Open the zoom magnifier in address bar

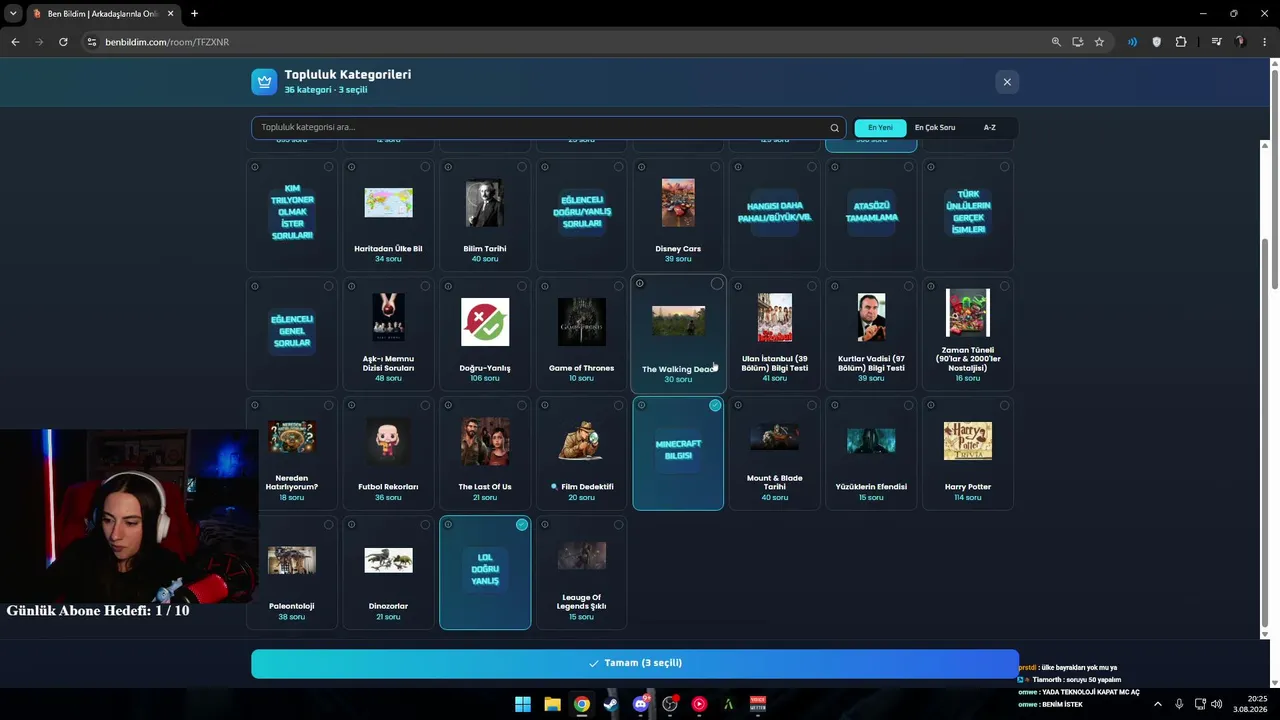tap(1056, 42)
